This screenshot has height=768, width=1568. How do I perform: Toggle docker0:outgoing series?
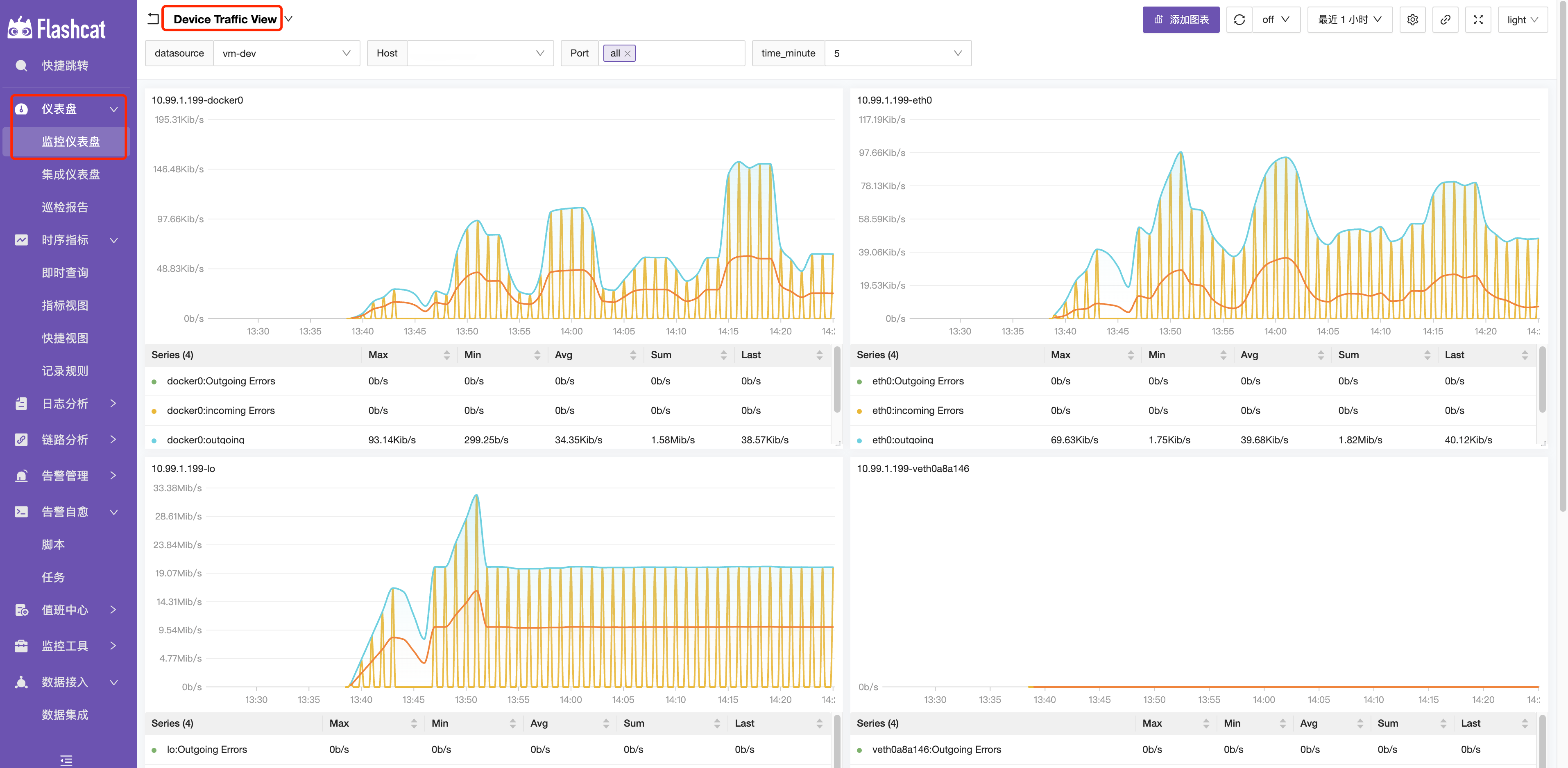(205, 439)
